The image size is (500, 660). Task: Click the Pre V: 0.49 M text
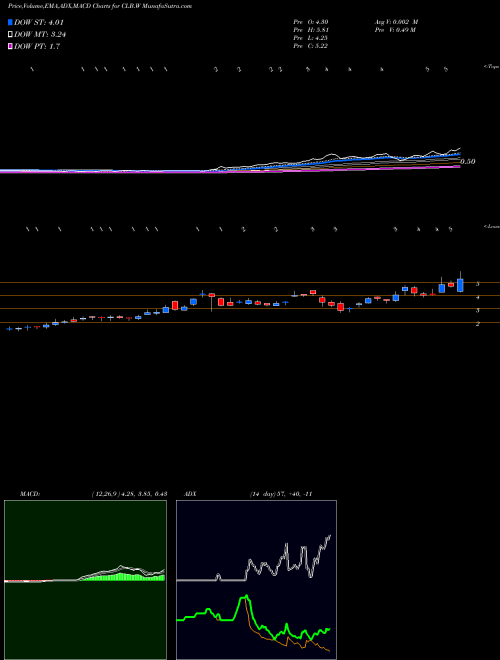pos(394,30)
